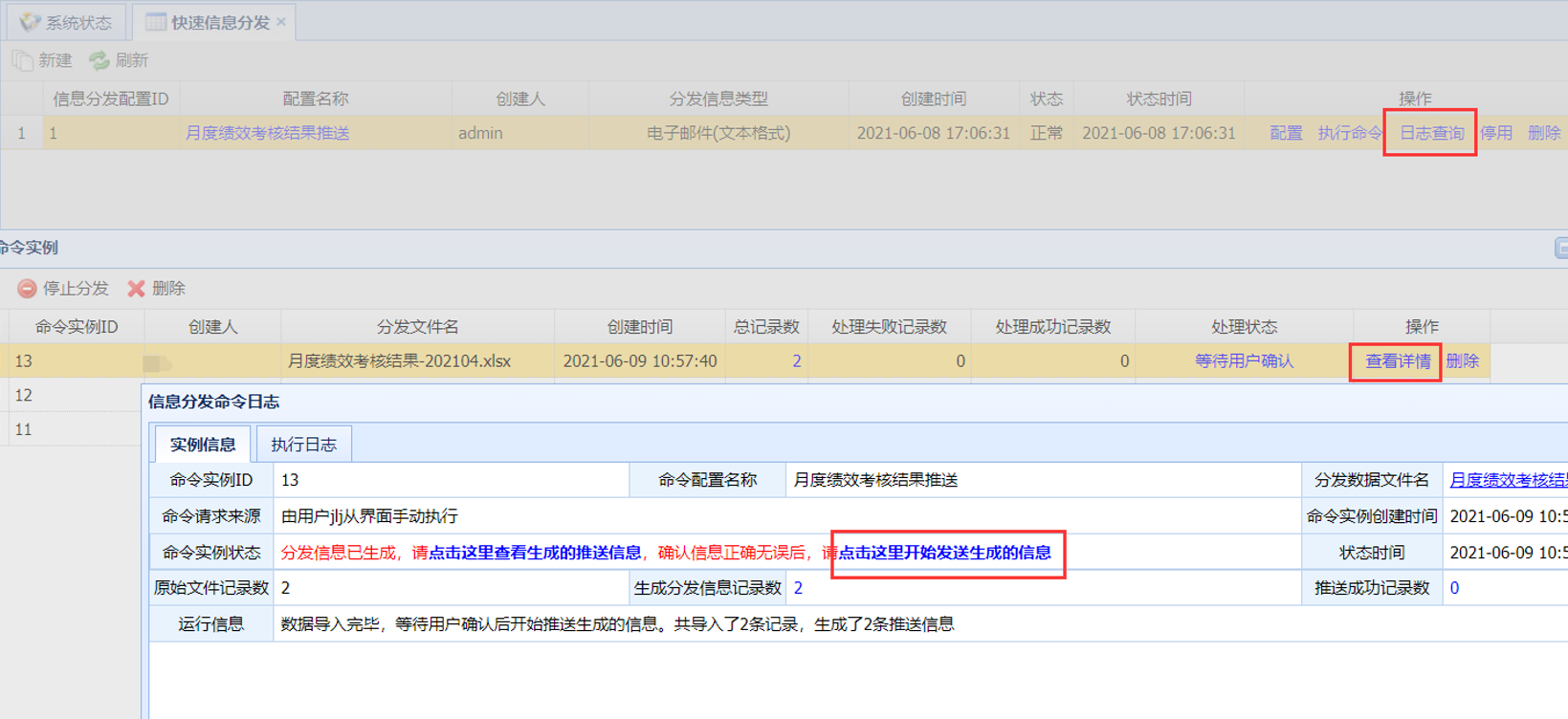Click 查看详情 for instance 13
Viewport: 1568px width, 719px height.
click(1397, 361)
